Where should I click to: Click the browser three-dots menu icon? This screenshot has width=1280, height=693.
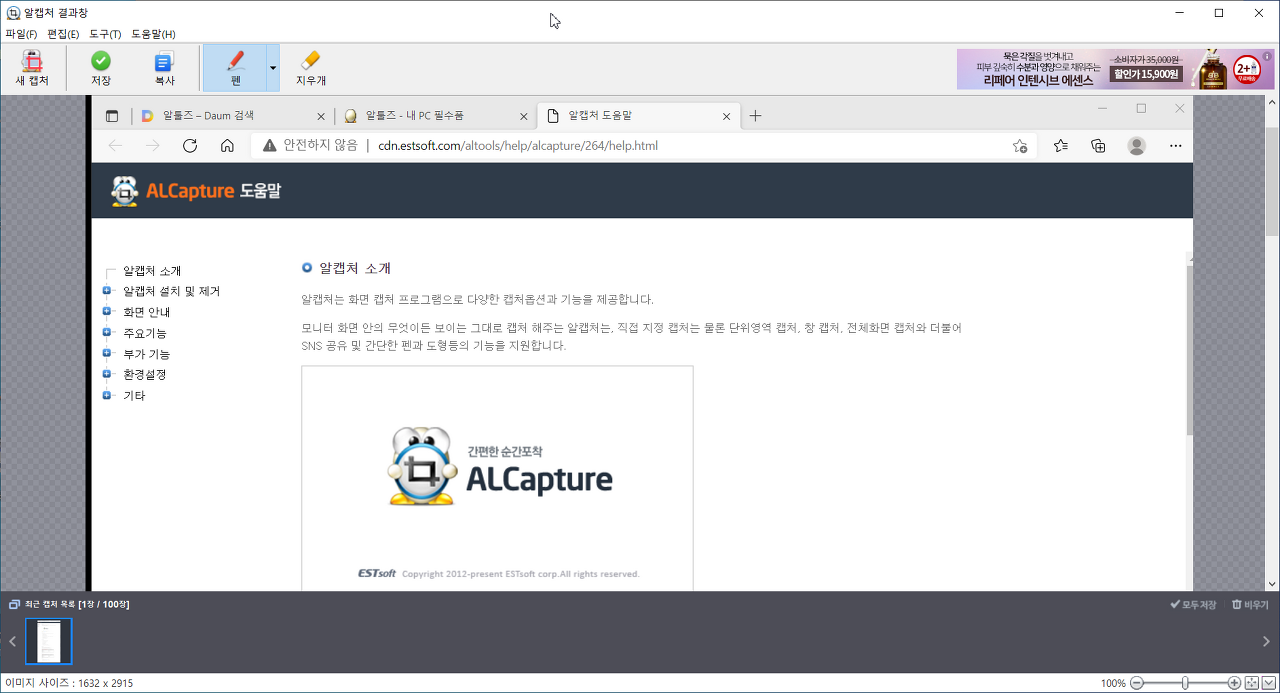1175,146
